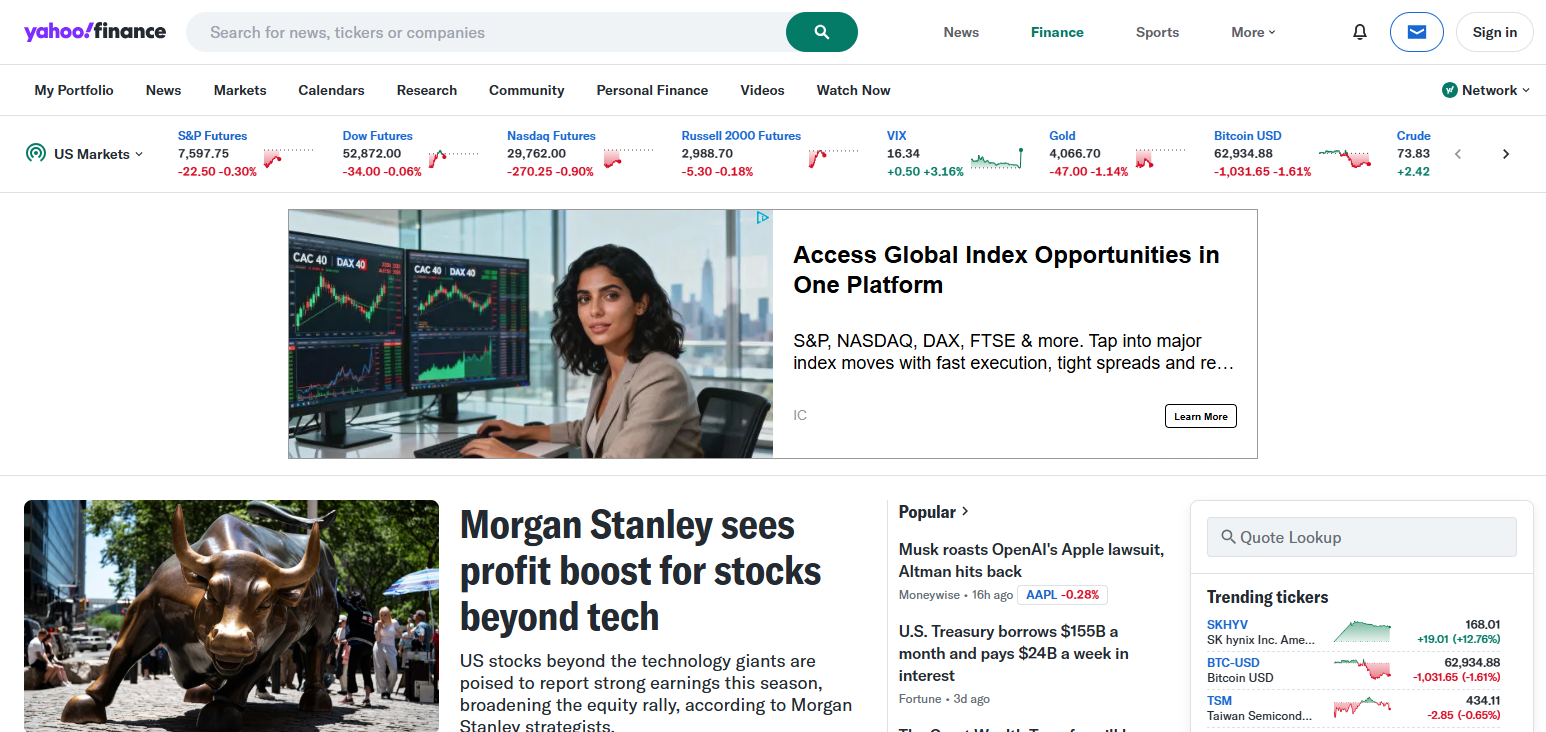Go to Sports in the top bar
1546x732 pixels.
point(1157,32)
